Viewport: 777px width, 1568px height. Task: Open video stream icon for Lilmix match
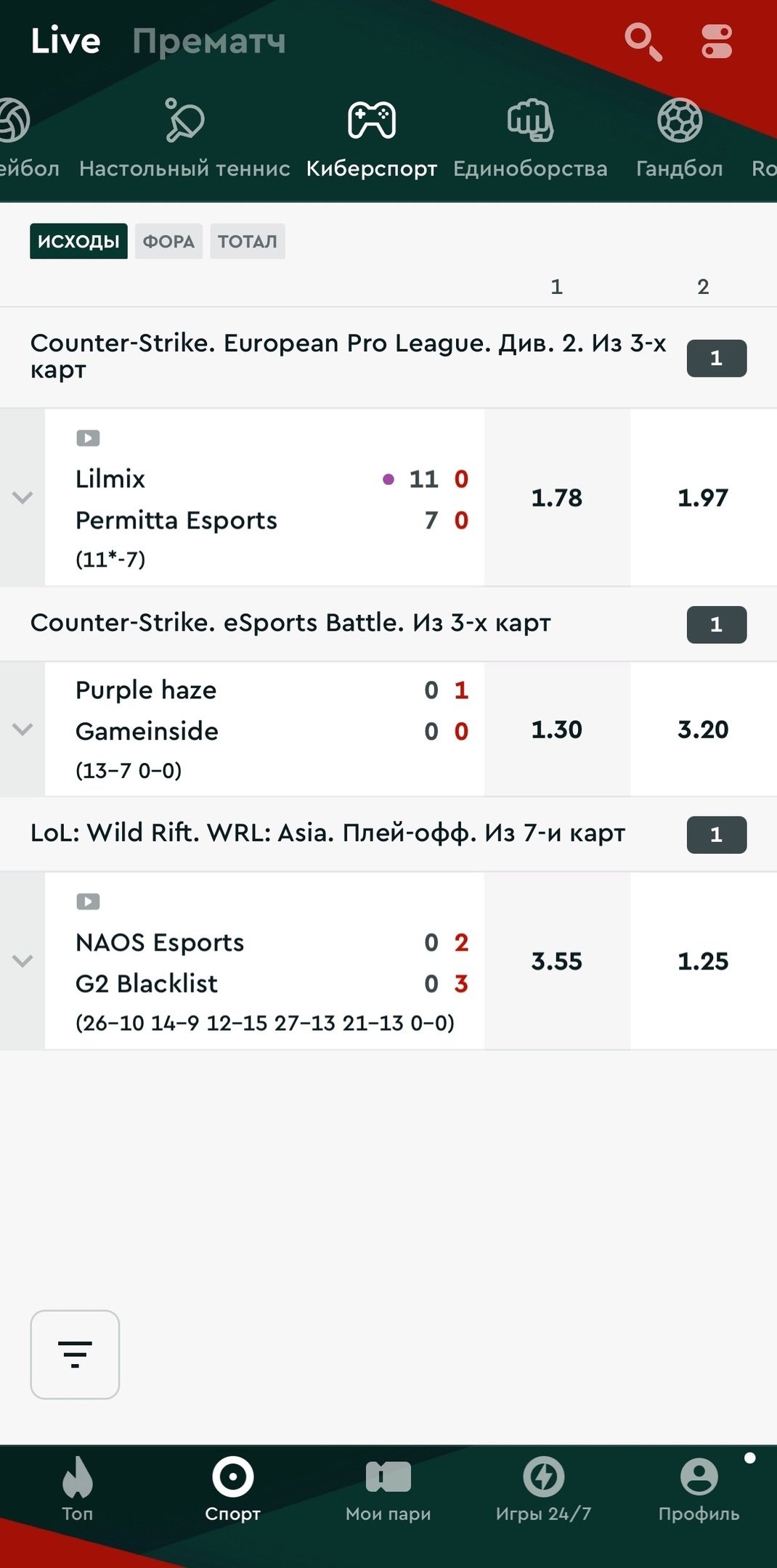88,438
